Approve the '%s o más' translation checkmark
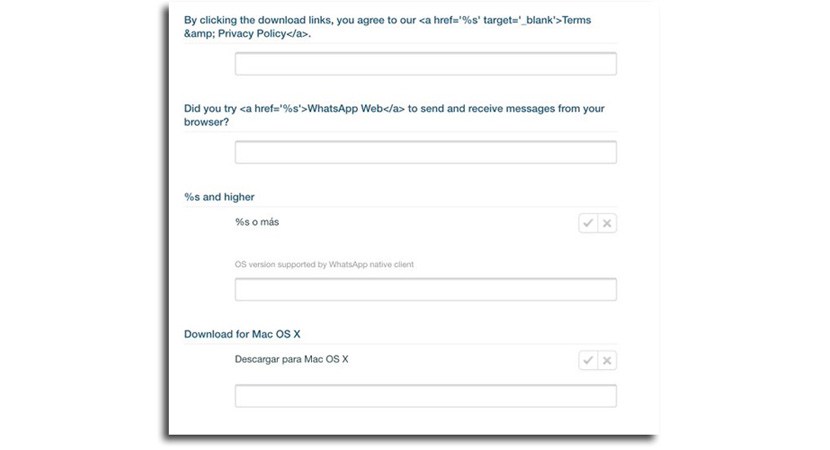 (x=588, y=223)
